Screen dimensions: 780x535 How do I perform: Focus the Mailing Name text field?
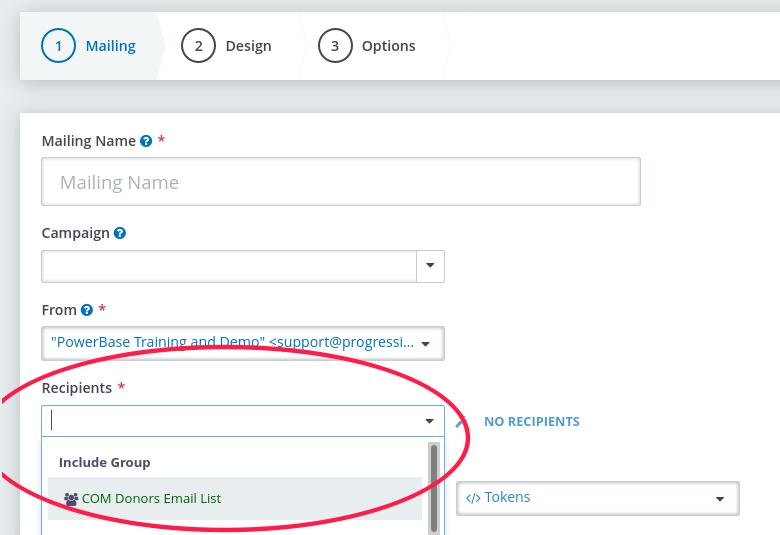(x=341, y=182)
